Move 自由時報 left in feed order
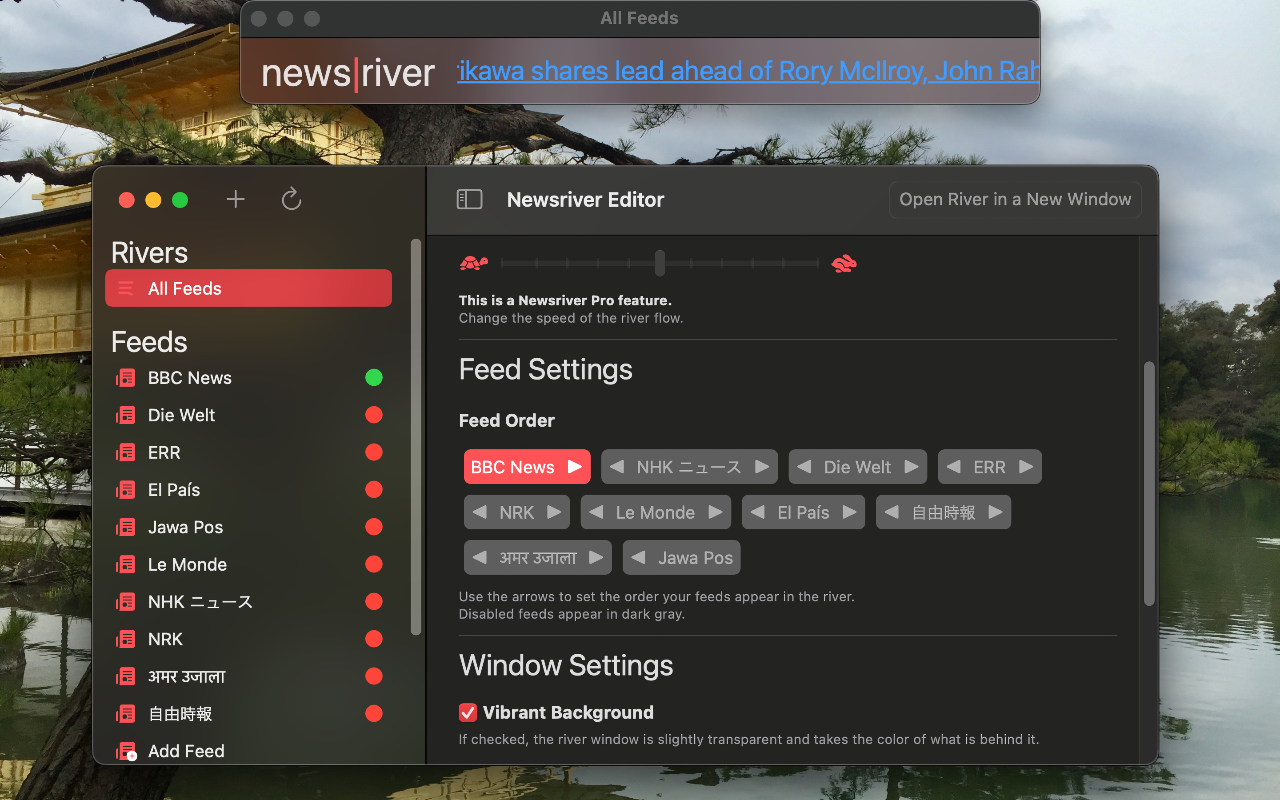Image resolution: width=1280 pixels, height=800 pixels. click(892, 512)
